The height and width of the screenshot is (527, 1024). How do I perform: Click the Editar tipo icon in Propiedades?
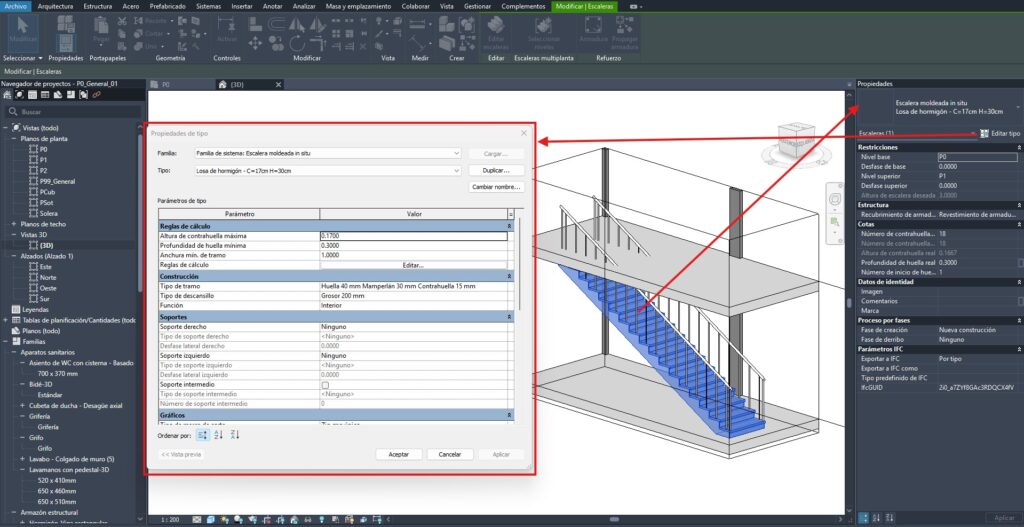(984, 133)
